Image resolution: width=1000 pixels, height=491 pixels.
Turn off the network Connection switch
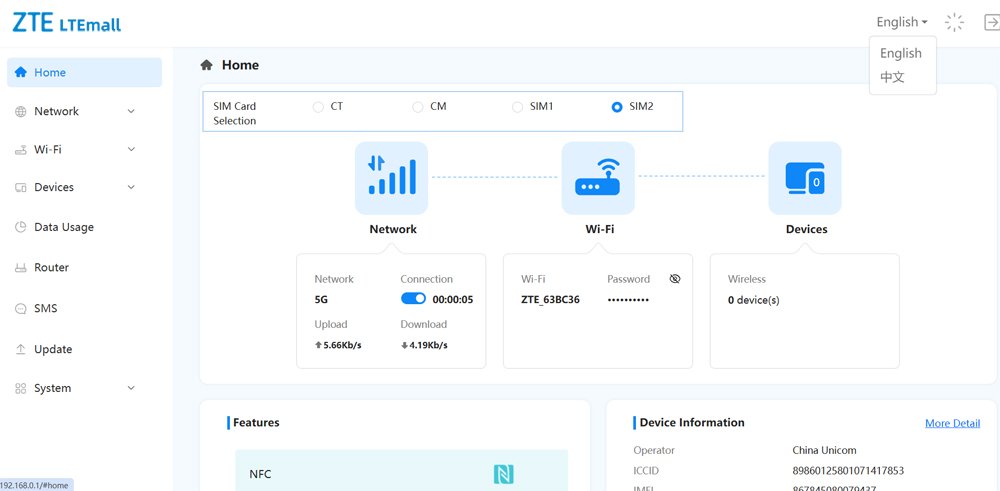(413, 299)
